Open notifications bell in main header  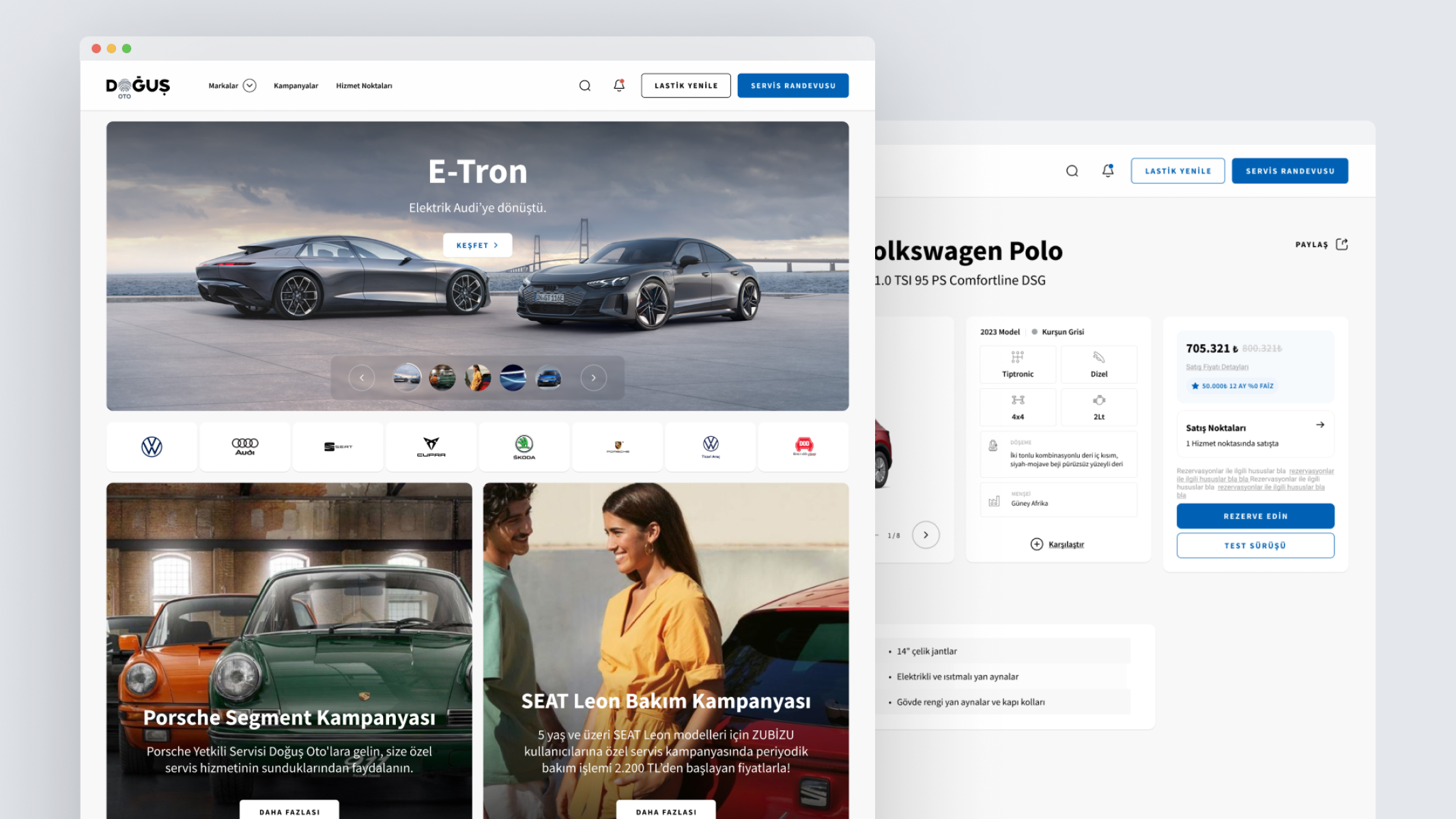coord(618,85)
